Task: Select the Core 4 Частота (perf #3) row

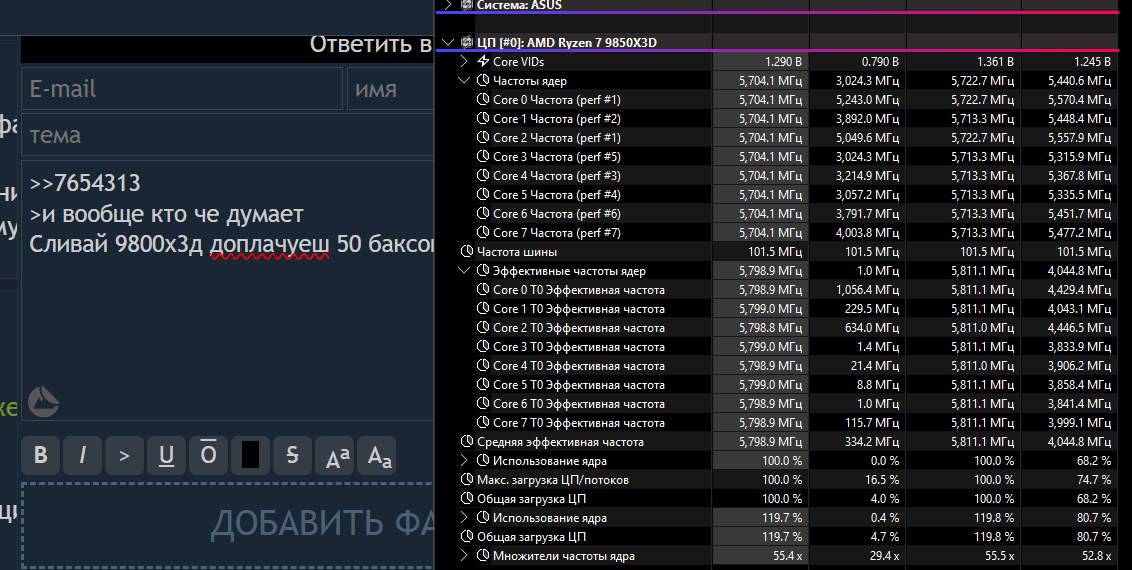Action: tap(778, 176)
